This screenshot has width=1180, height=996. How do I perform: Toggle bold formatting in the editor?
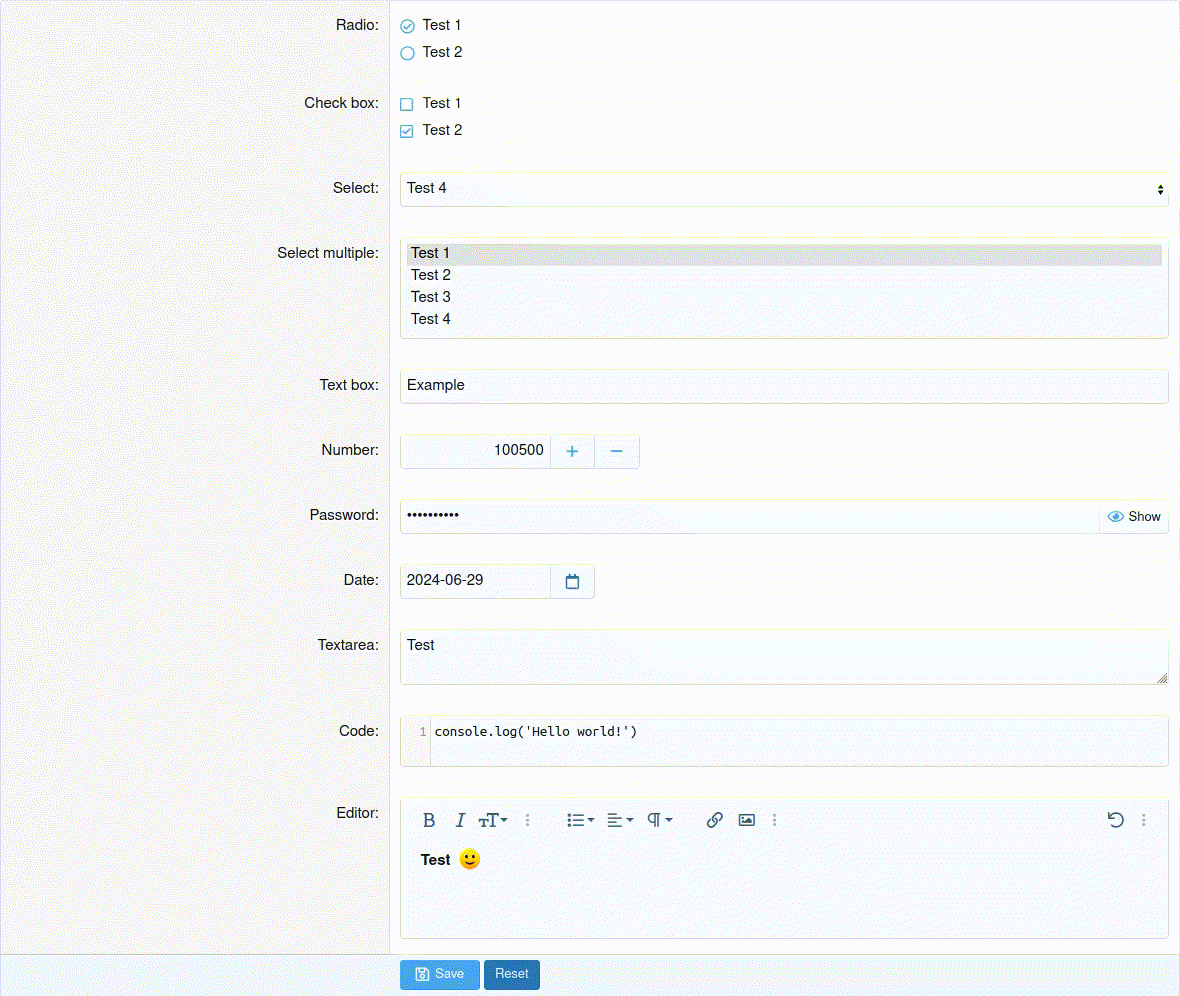click(x=429, y=820)
